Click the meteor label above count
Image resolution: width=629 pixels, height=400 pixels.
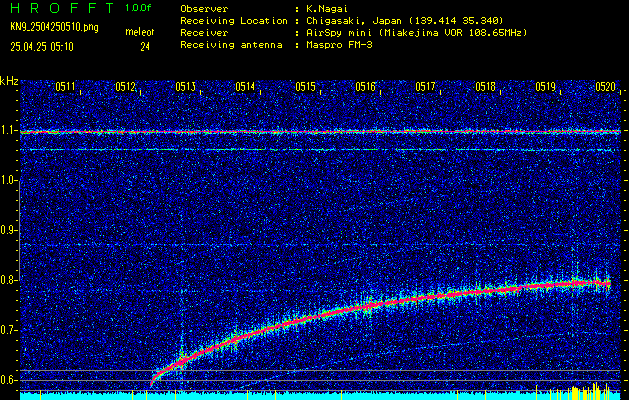point(140,32)
